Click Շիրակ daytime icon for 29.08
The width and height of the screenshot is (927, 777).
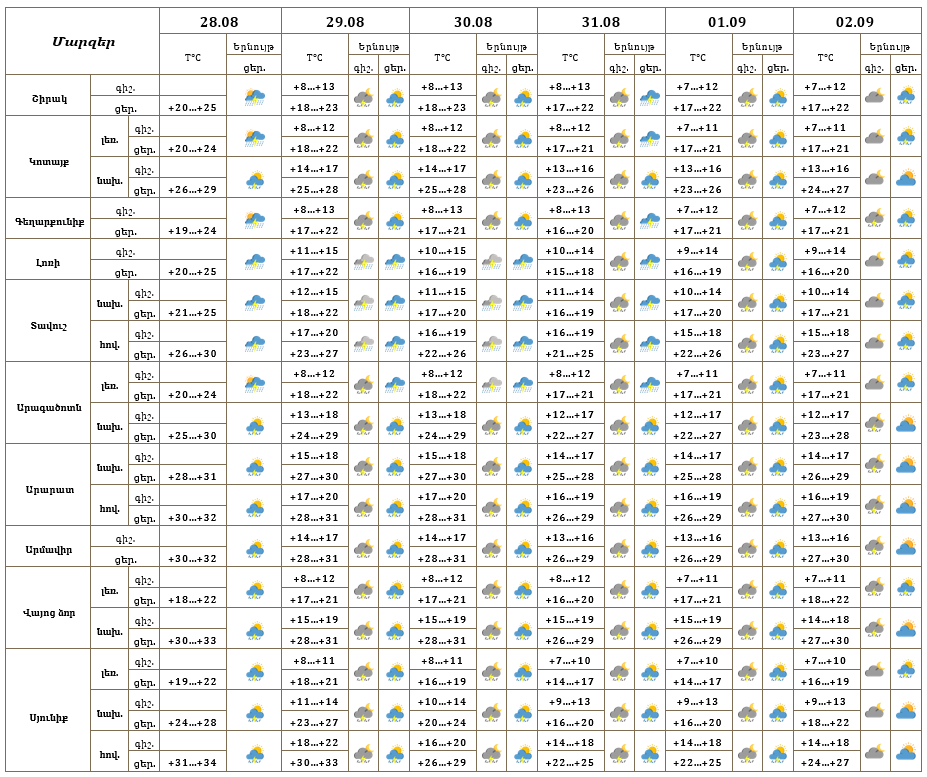coord(395,96)
